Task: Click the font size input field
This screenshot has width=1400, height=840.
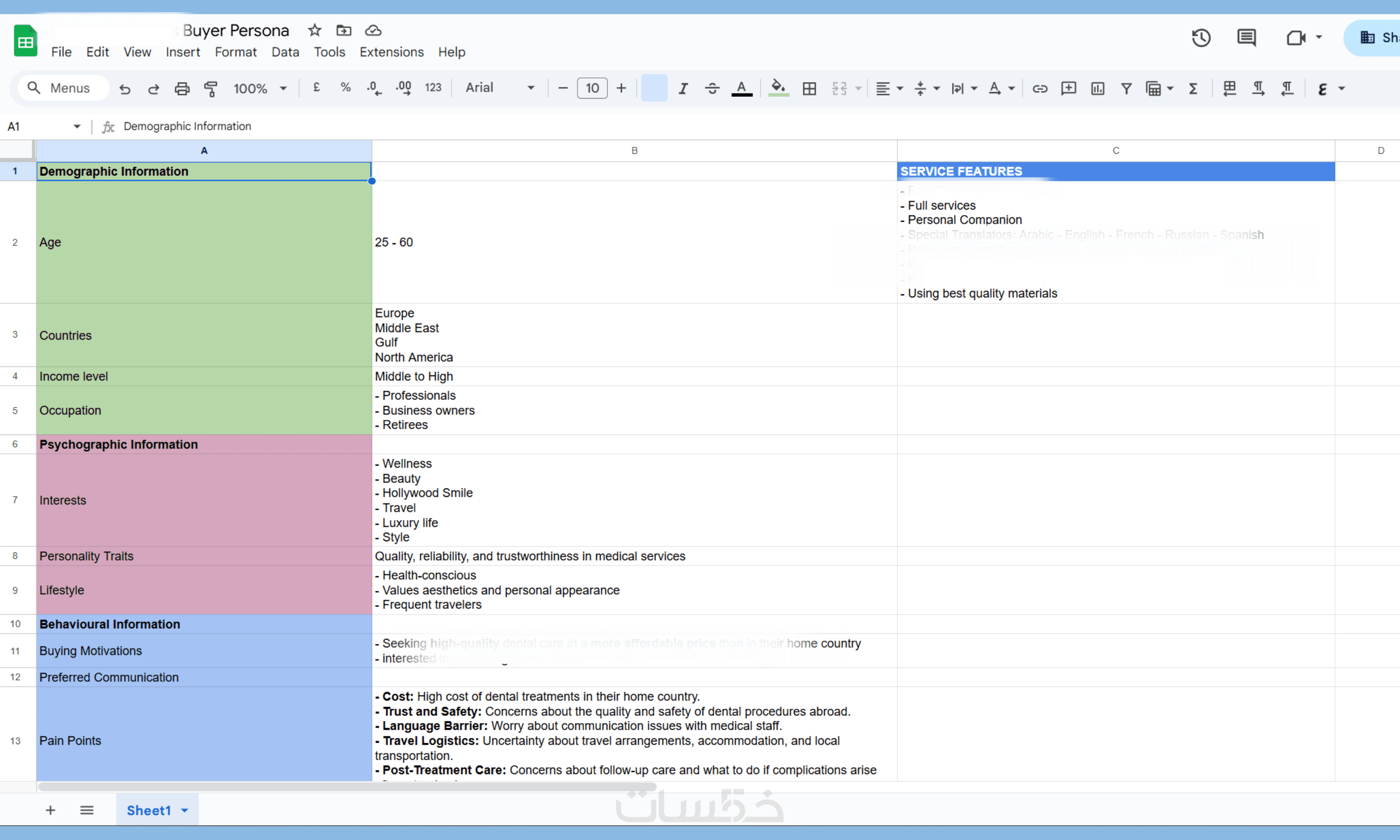Action: click(x=592, y=88)
